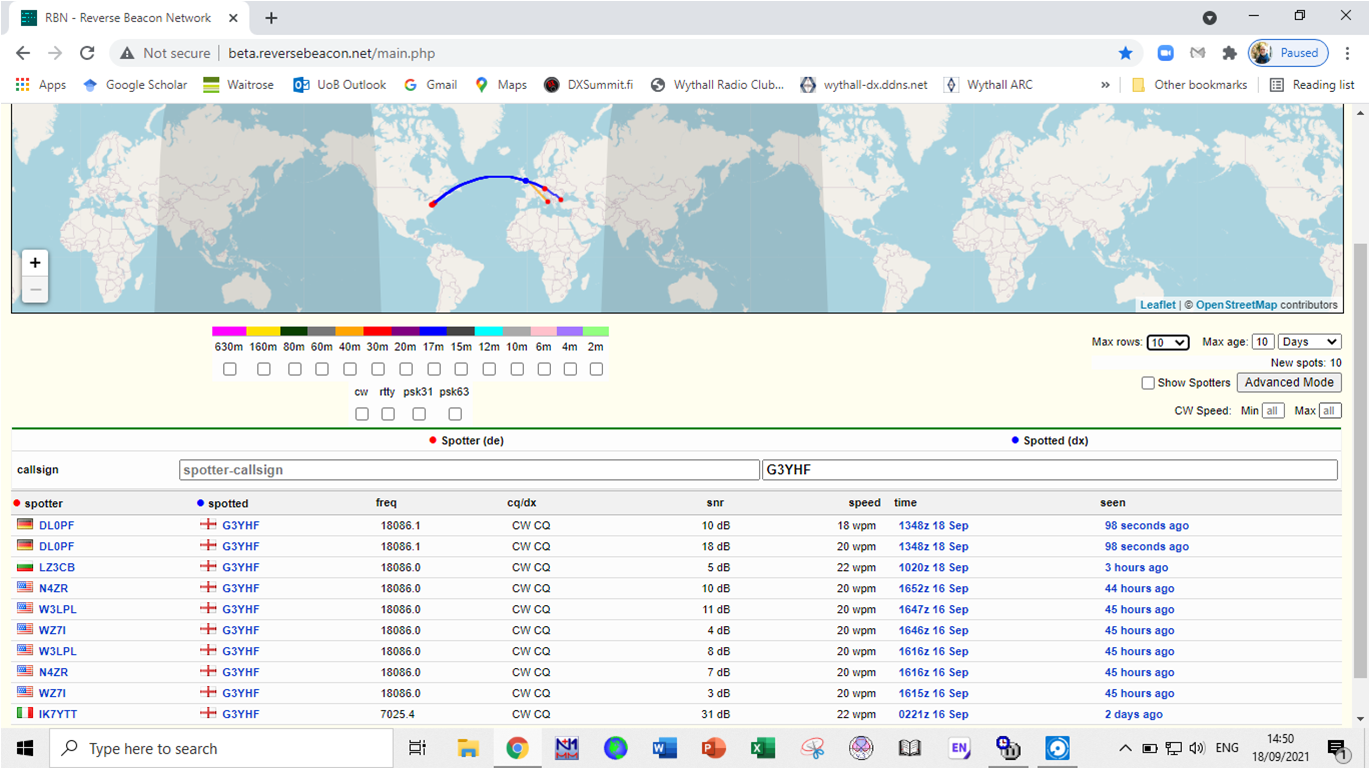
Task: Click the Advanced Mode button
Action: tap(1289, 382)
